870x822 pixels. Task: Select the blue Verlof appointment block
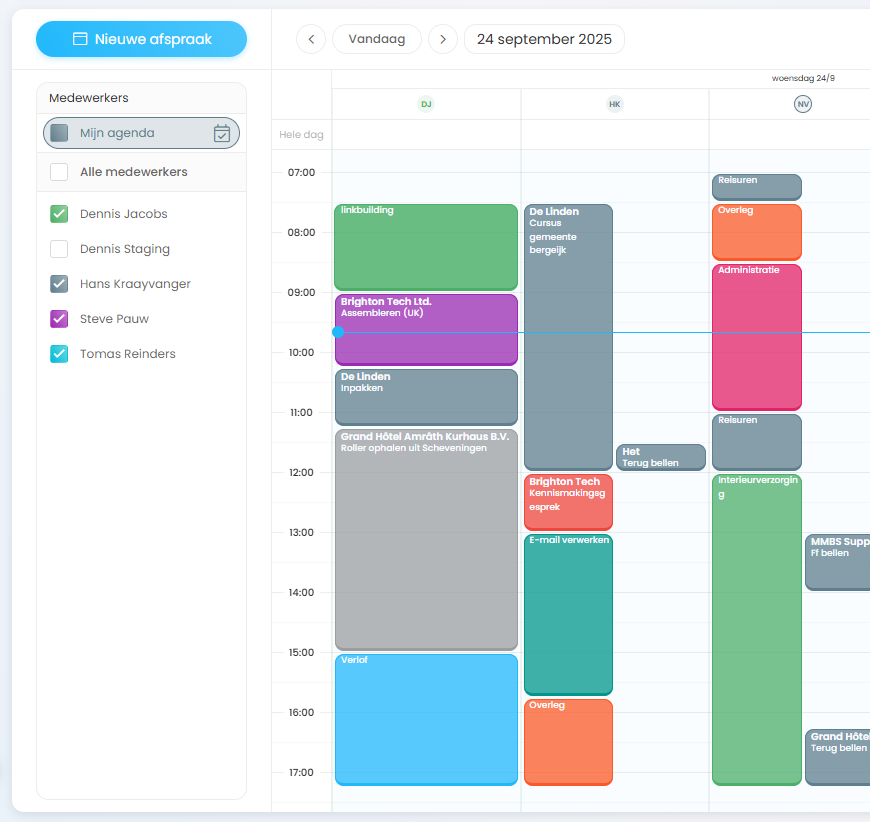coord(425,720)
